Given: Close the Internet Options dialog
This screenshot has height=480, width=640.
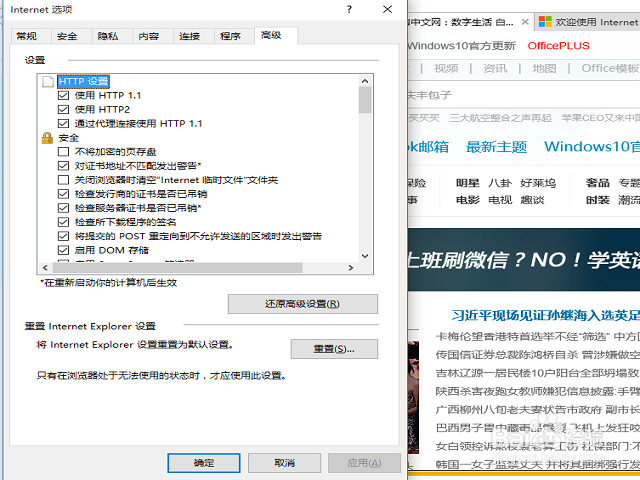Looking at the screenshot, I should (x=387, y=9).
